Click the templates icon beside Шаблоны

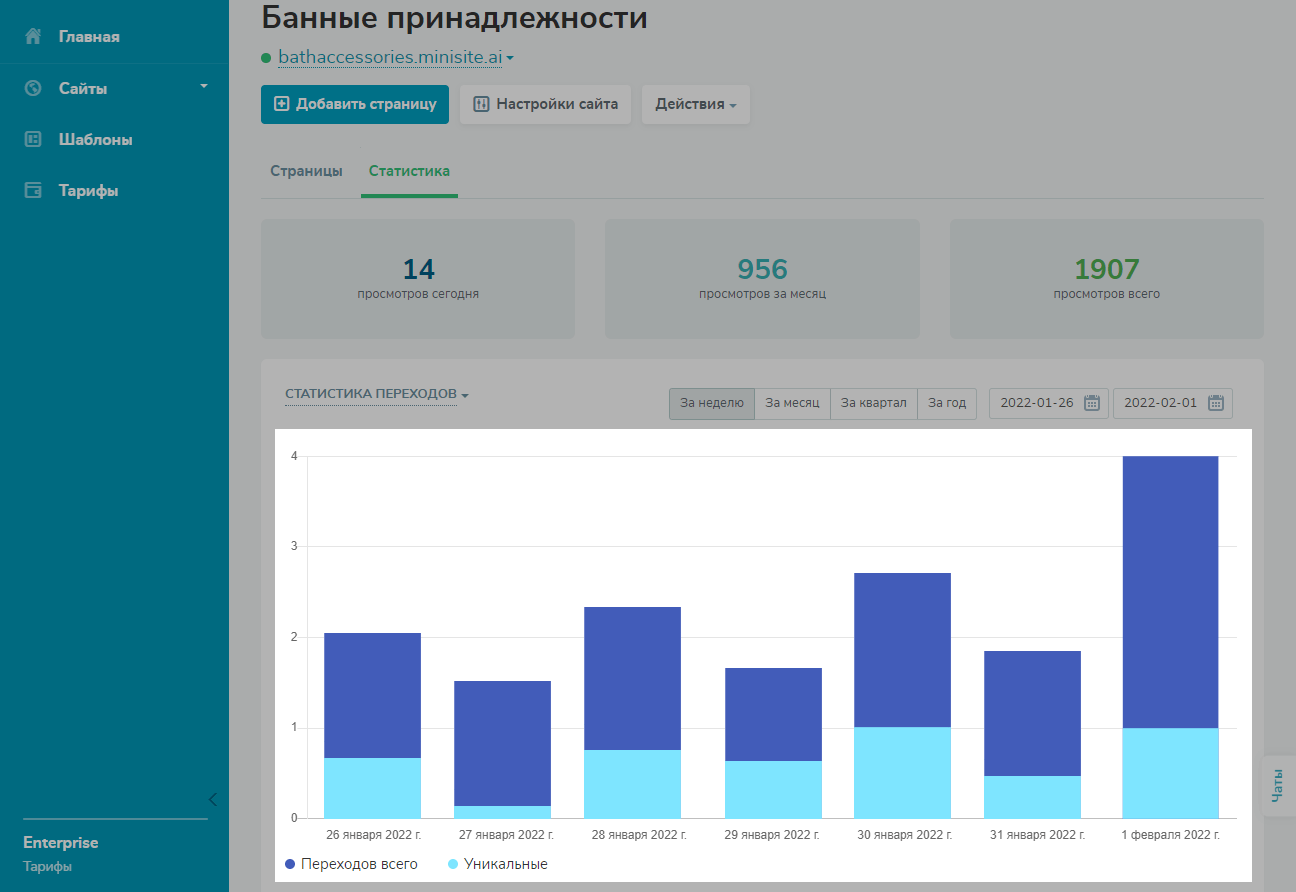point(33,140)
